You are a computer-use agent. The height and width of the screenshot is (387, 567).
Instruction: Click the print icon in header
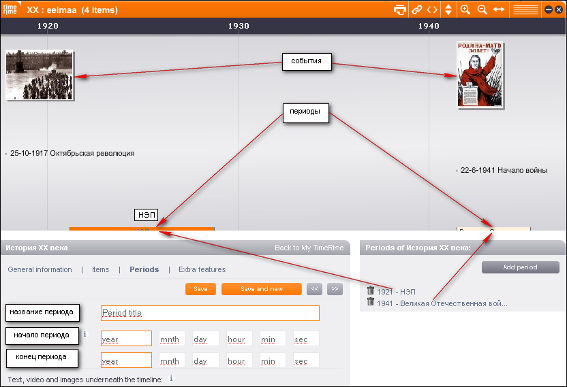point(400,10)
